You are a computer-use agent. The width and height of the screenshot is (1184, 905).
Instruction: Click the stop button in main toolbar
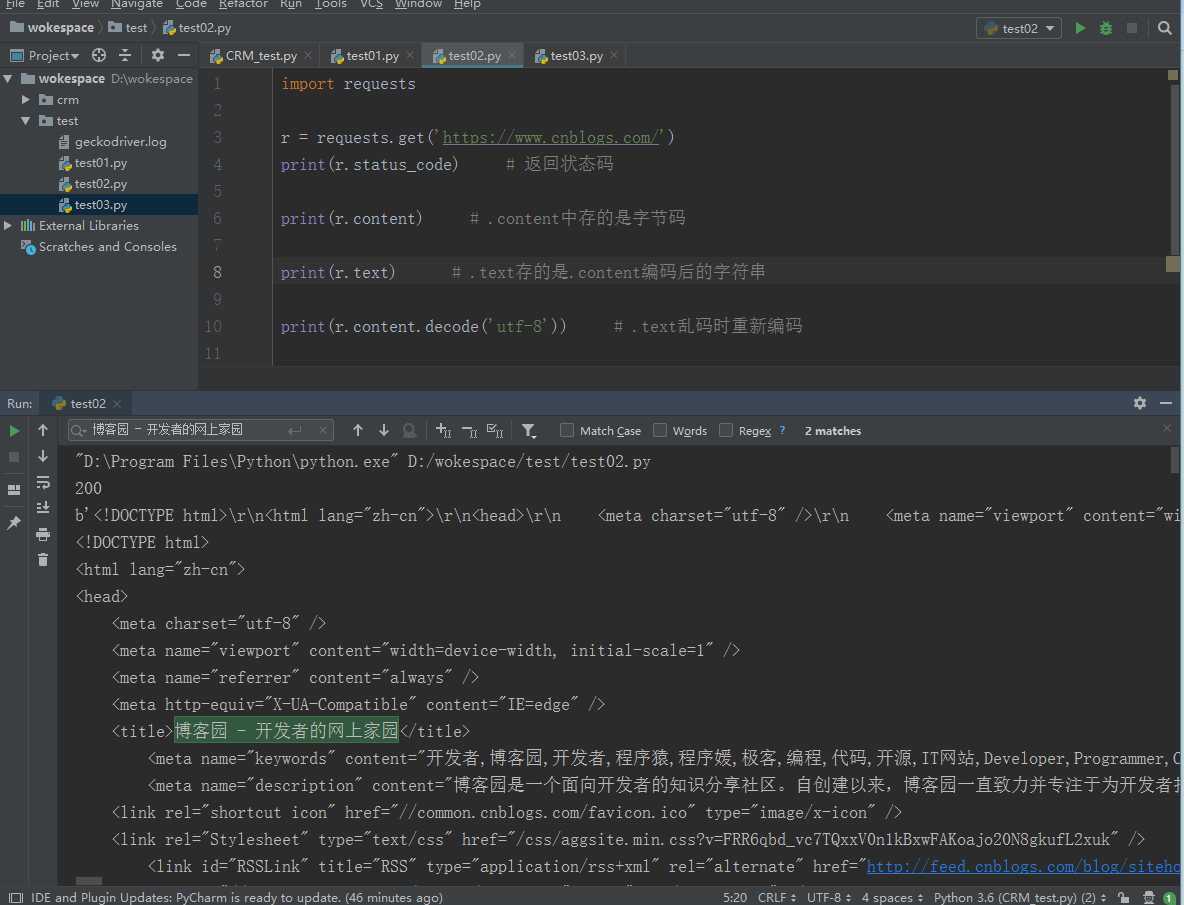pyautogui.click(x=1131, y=28)
